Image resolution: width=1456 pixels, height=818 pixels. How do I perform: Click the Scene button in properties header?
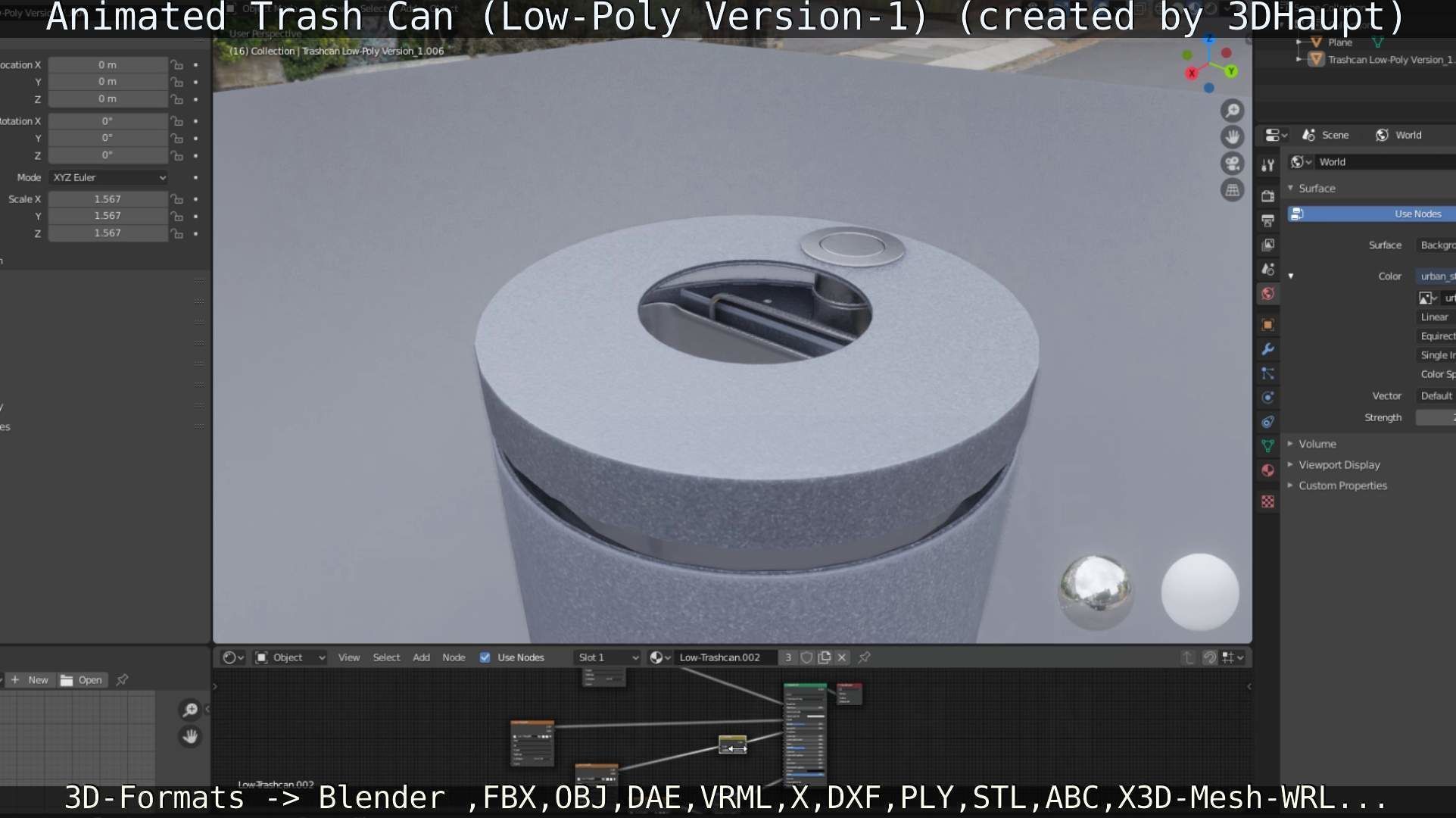pos(1326,135)
